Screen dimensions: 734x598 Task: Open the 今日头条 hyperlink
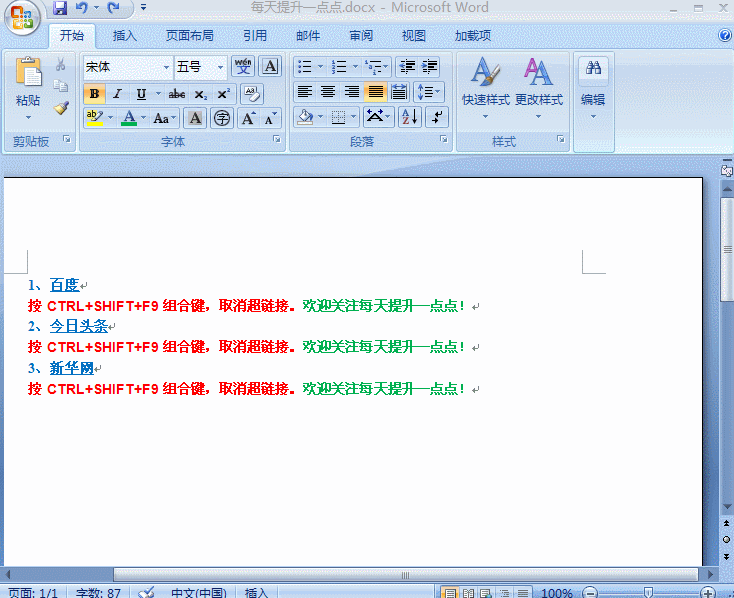[79, 326]
